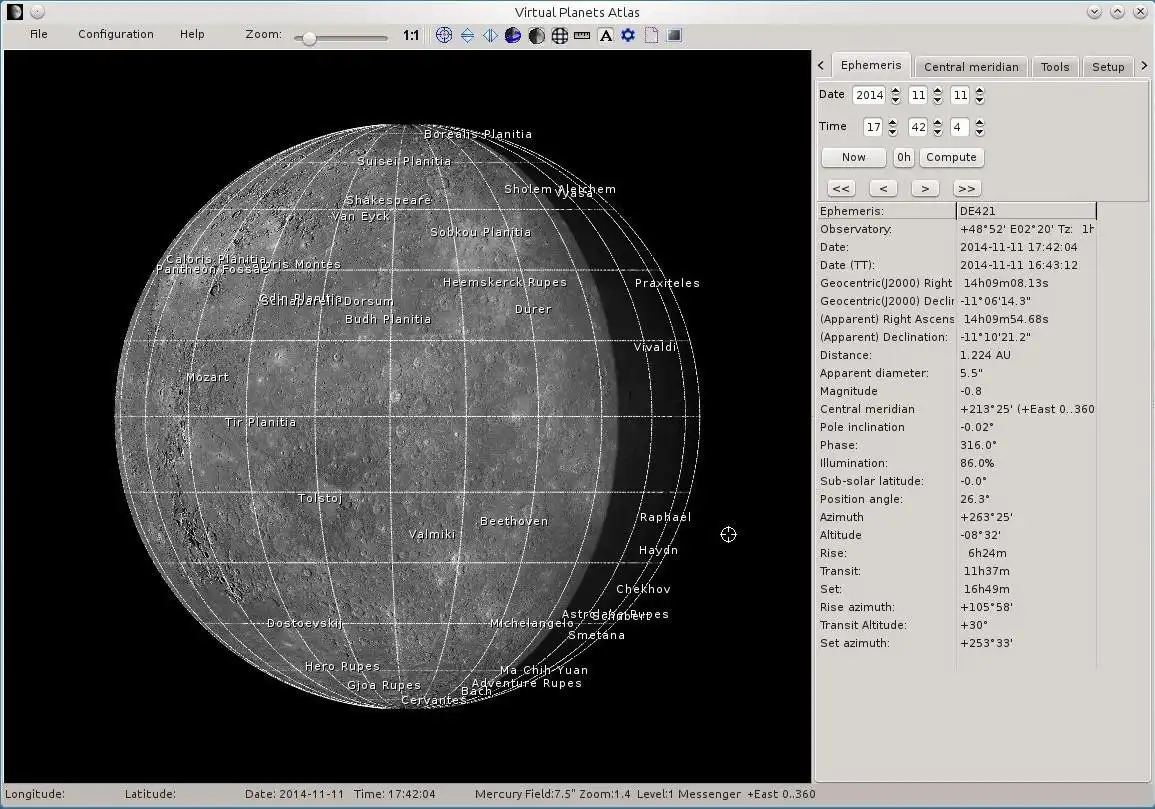Viewport: 1155px width, 809px height.
Task: Decrease the year with down arrow
Action: point(896,99)
